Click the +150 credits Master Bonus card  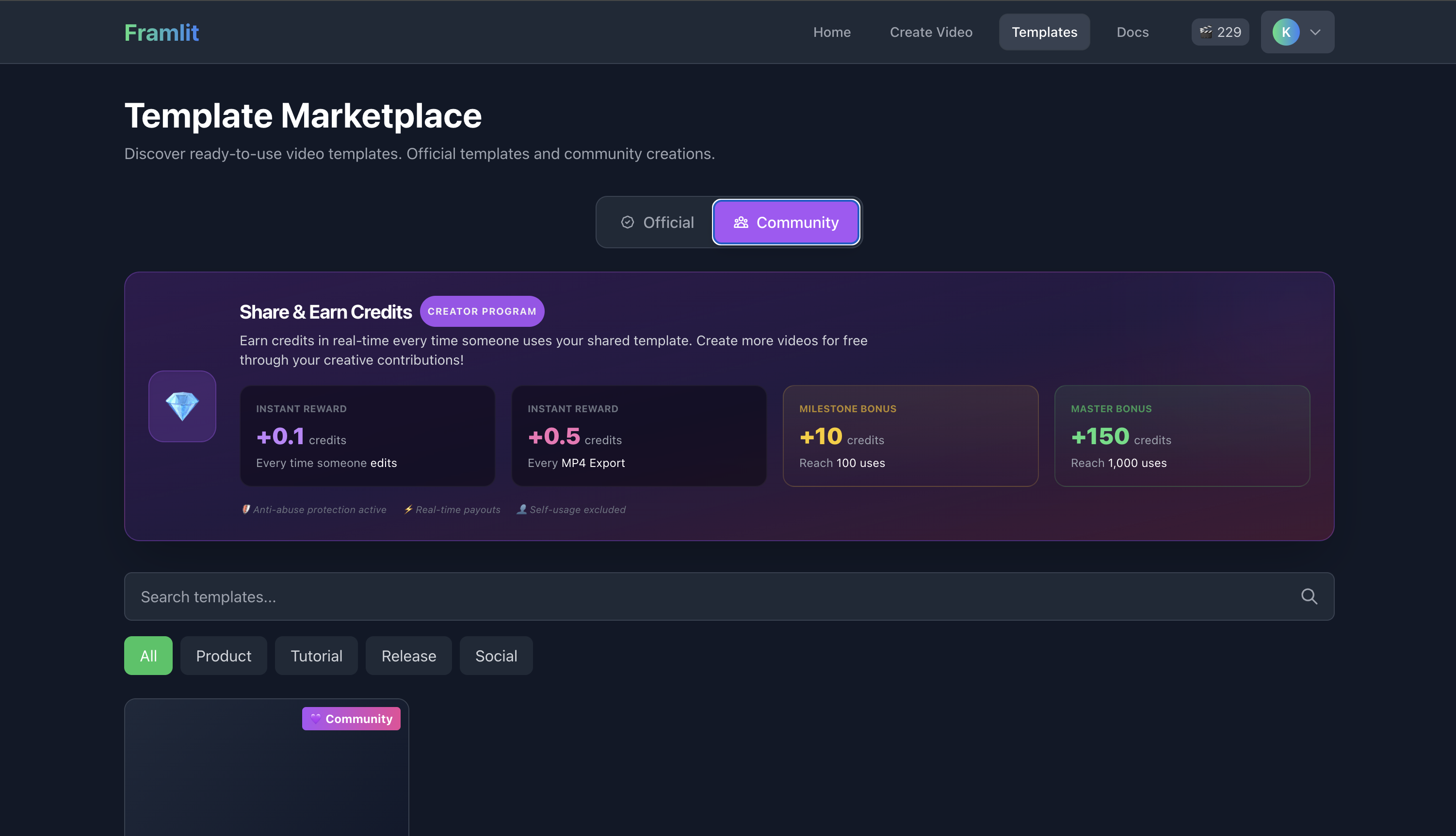(x=1181, y=436)
